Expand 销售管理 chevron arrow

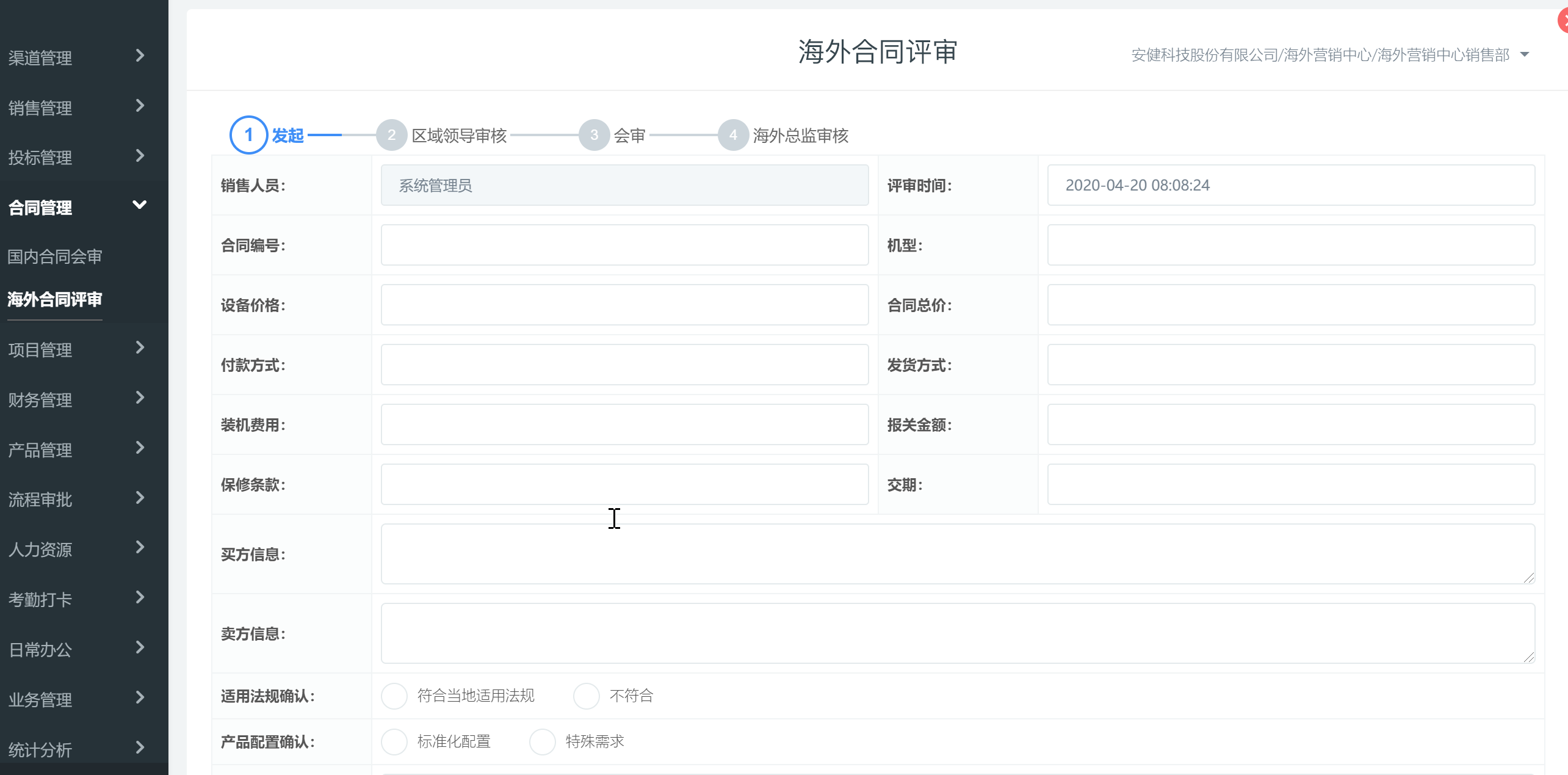140,106
